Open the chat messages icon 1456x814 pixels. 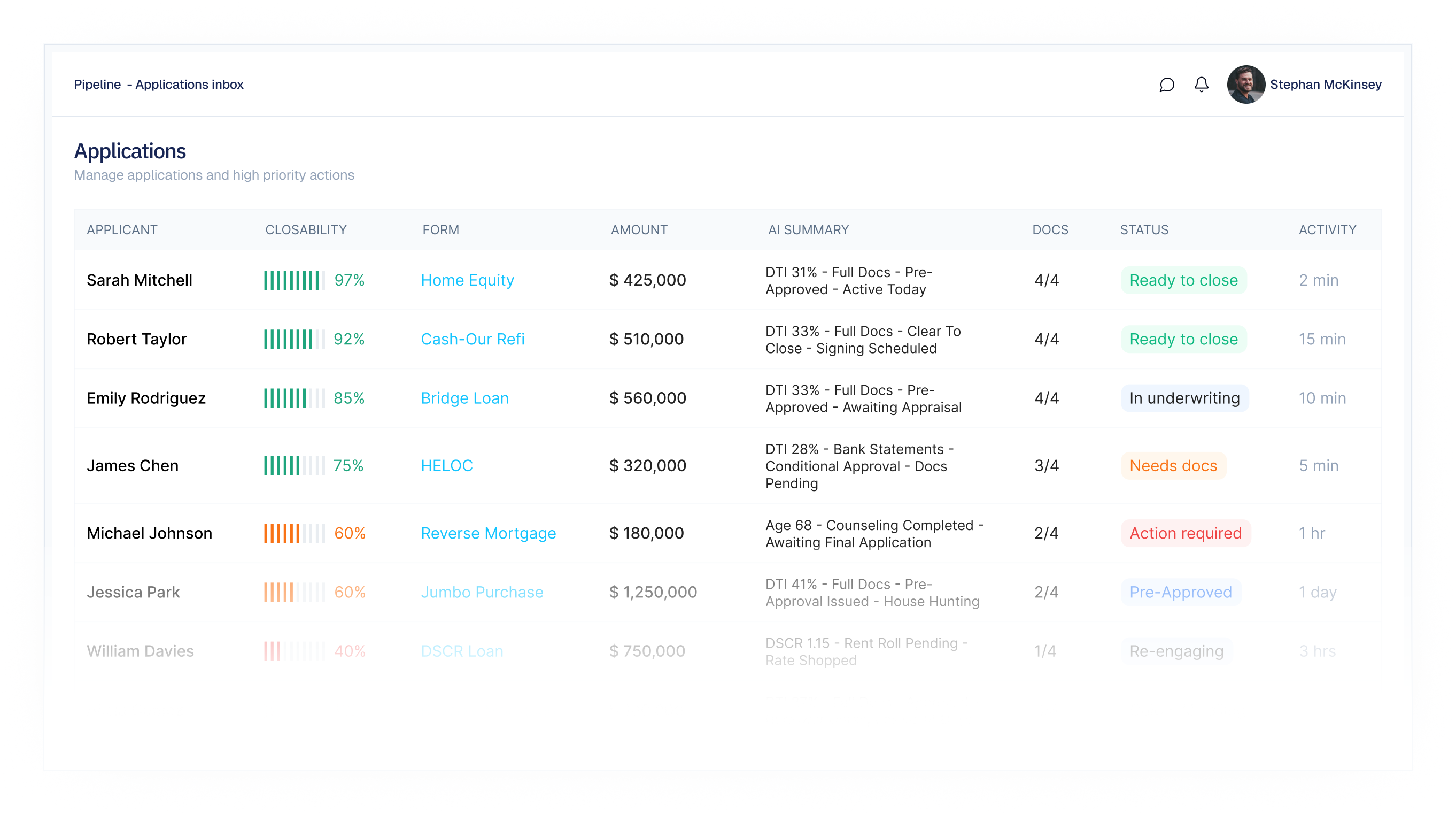[x=1166, y=85]
